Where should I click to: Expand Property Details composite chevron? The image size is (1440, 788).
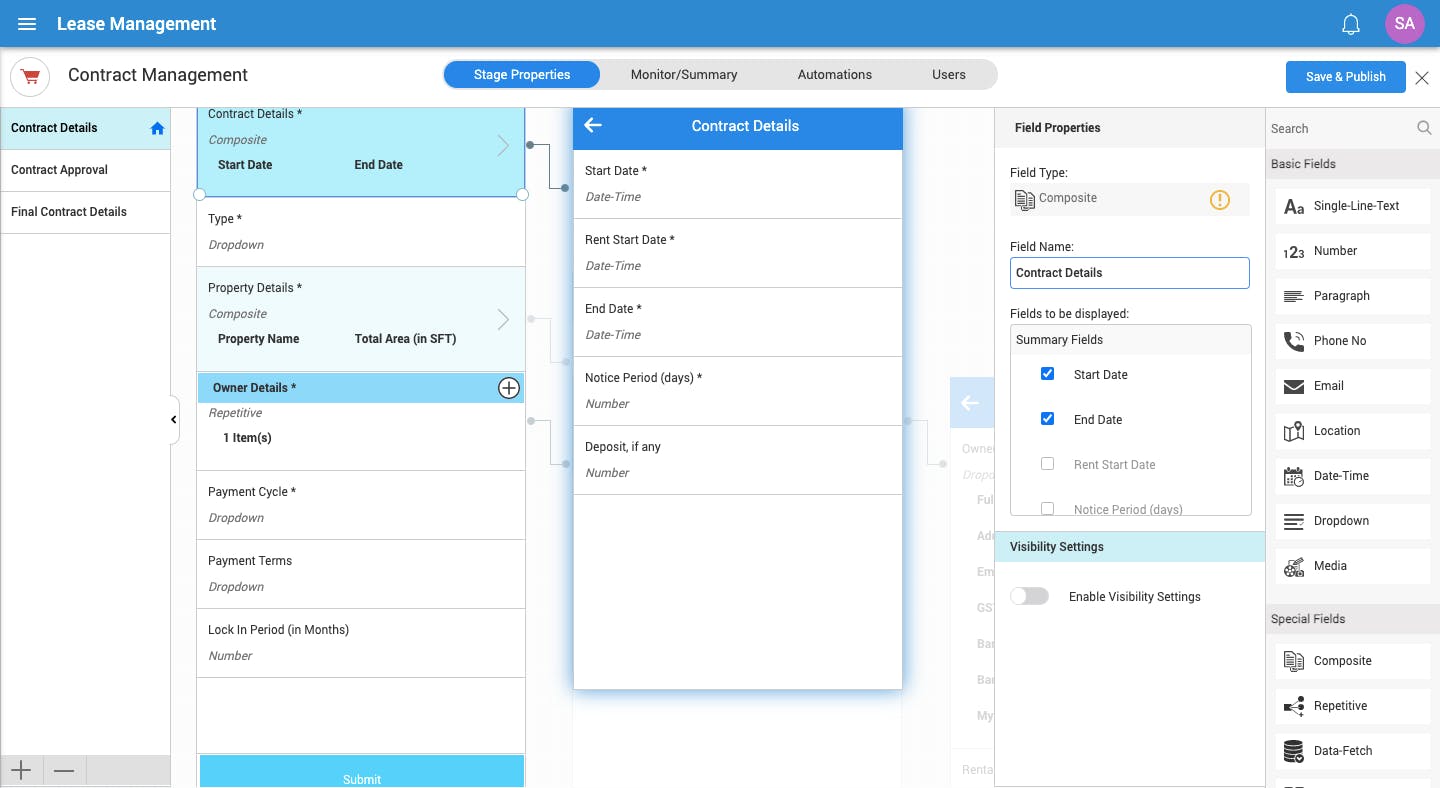click(x=503, y=320)
